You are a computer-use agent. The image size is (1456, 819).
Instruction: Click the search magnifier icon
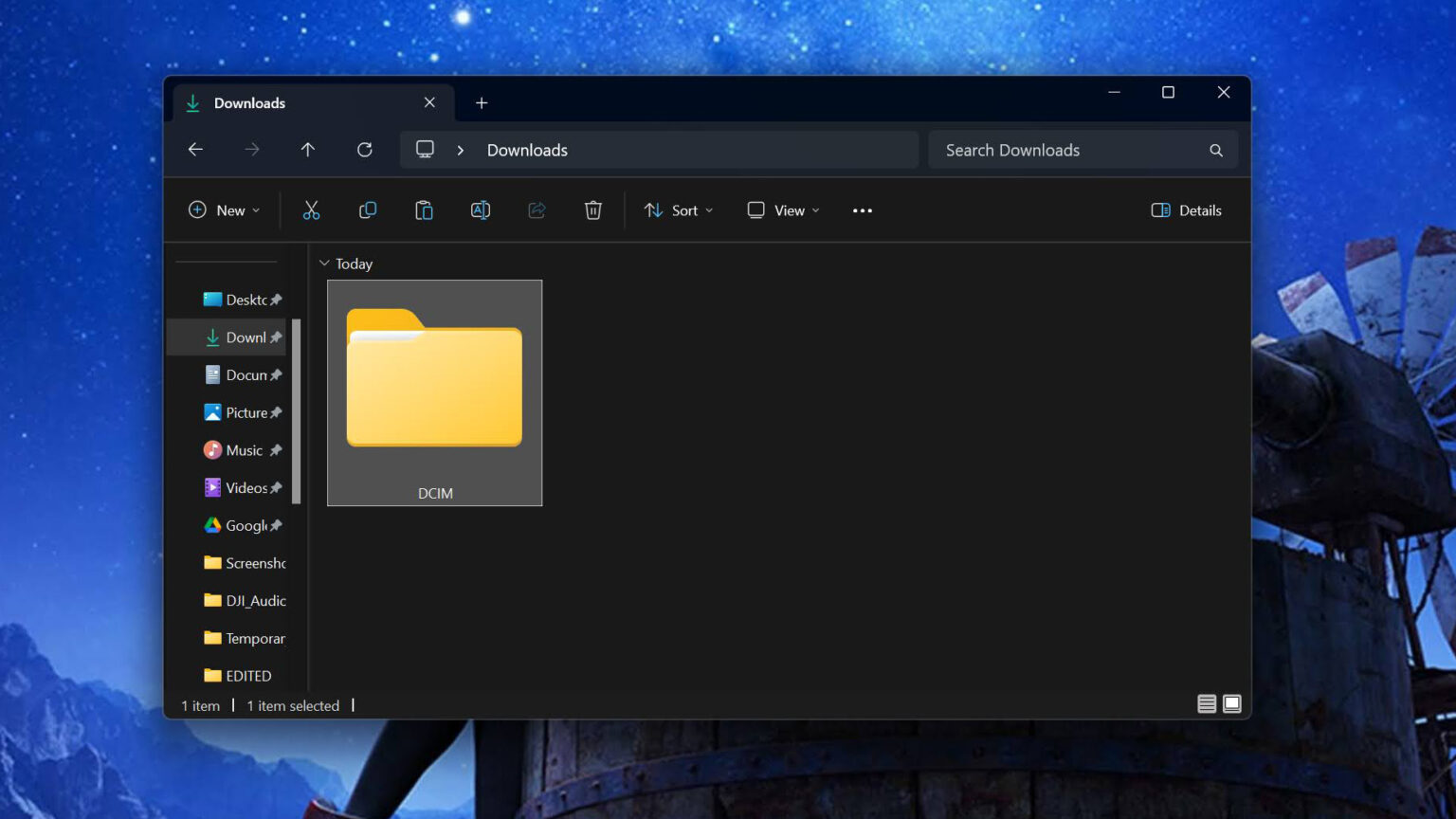[x=1216, y=150]
